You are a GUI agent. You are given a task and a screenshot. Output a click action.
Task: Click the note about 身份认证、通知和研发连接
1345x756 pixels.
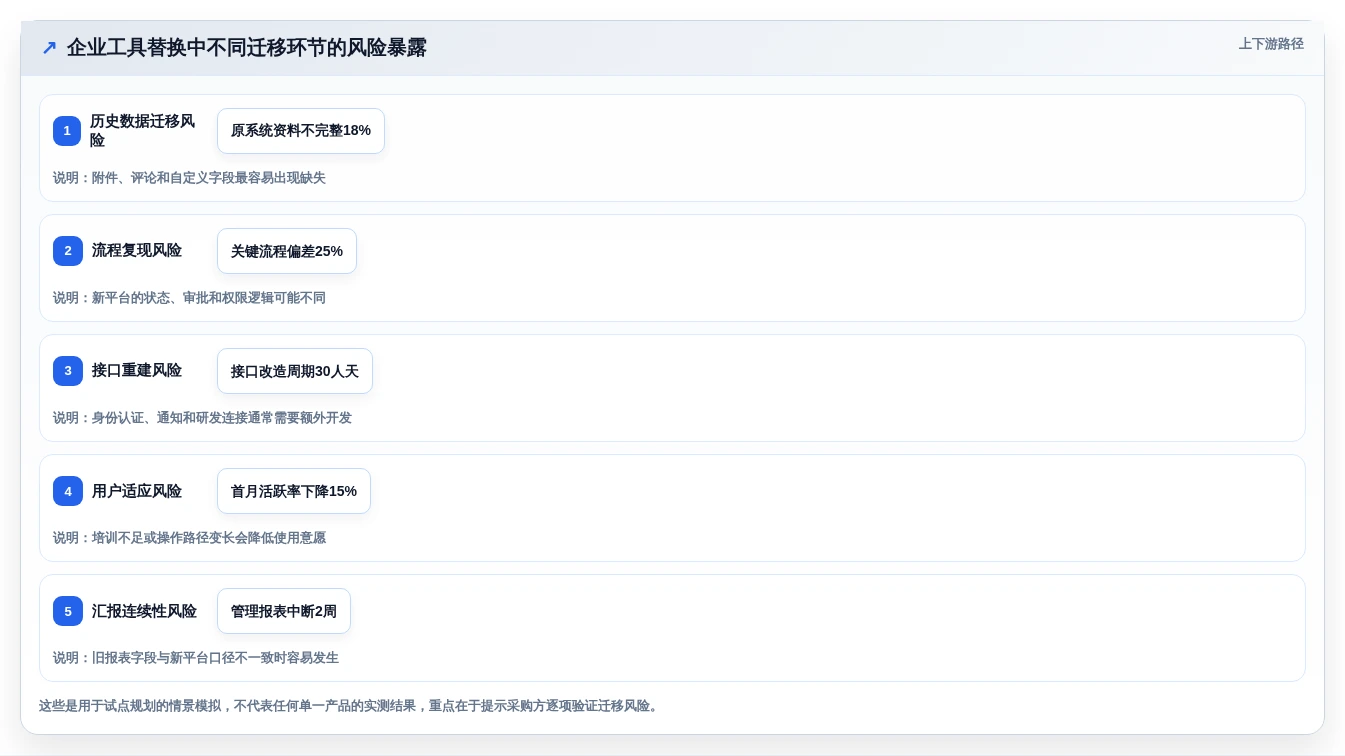tap(203, 418)
